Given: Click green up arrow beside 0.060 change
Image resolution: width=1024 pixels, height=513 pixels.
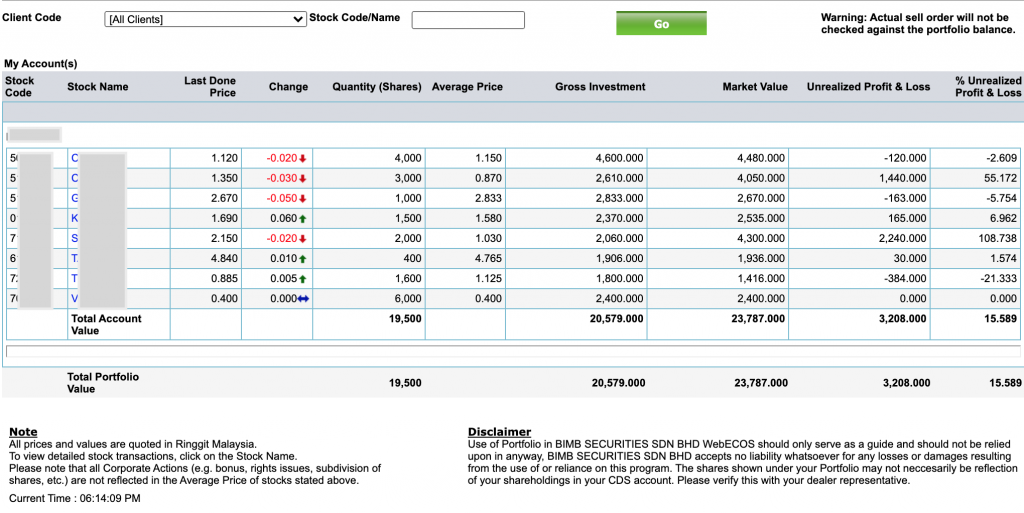Looking at the screenshot, I should pos(302,219).
